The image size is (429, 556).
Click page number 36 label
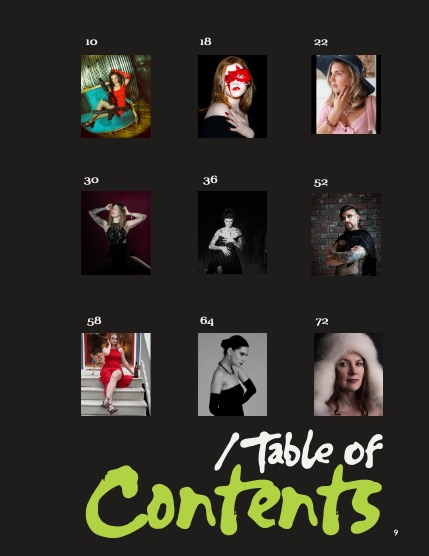[x=210, y=180]
